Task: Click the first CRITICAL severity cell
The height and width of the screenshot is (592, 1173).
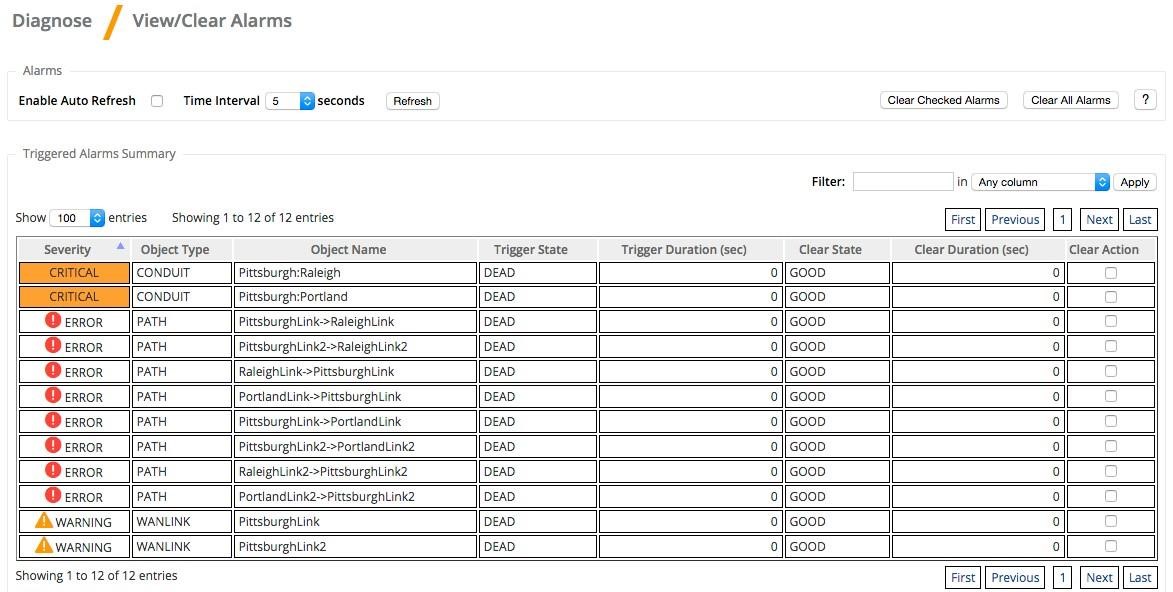Action: pos(74,272)
